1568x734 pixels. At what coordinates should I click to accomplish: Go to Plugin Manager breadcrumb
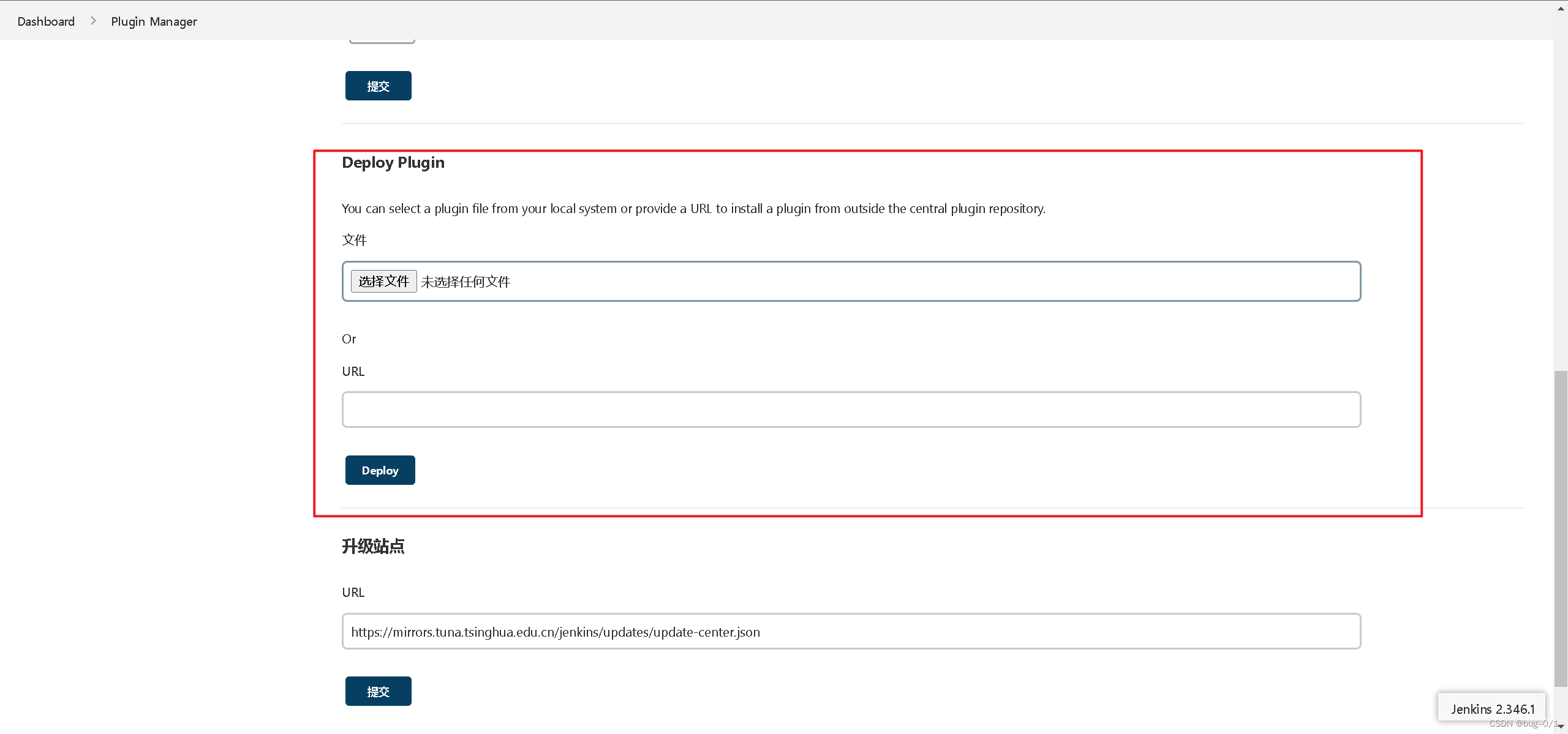154,21
